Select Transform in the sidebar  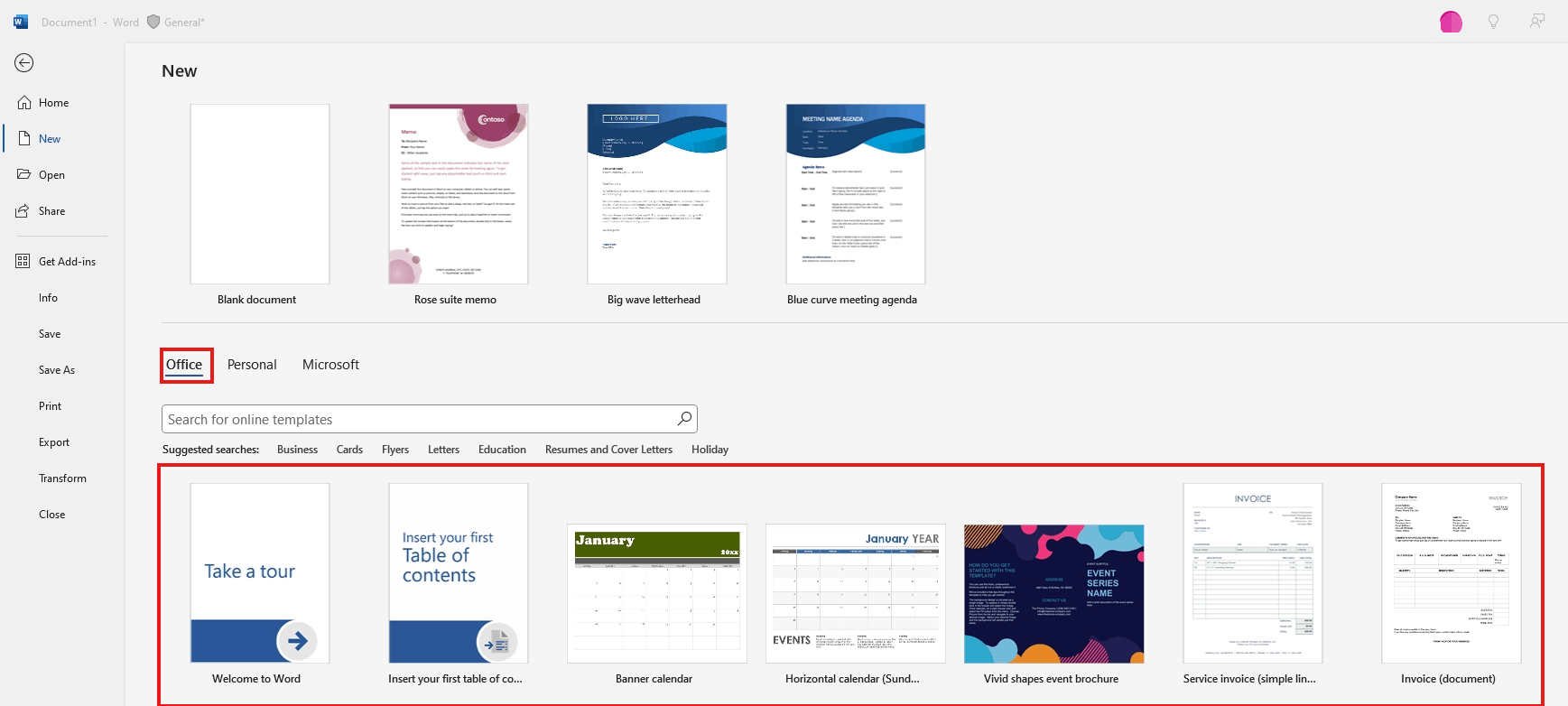[x=62, y=478]
